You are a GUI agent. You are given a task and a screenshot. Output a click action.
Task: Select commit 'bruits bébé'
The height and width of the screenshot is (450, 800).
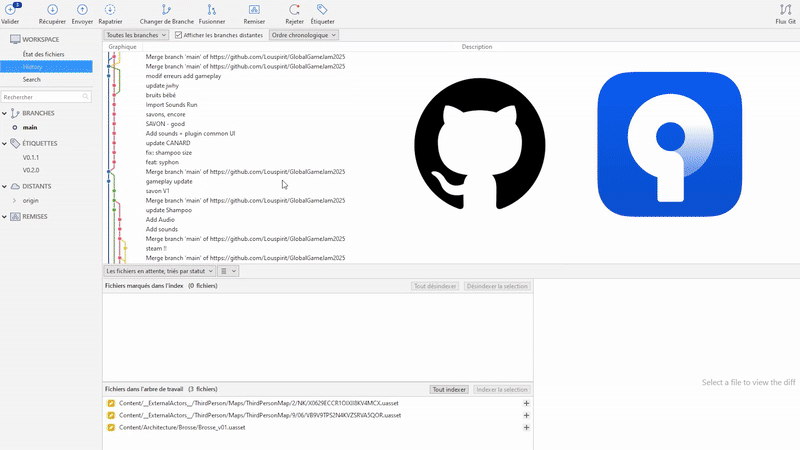coord(161,95)
